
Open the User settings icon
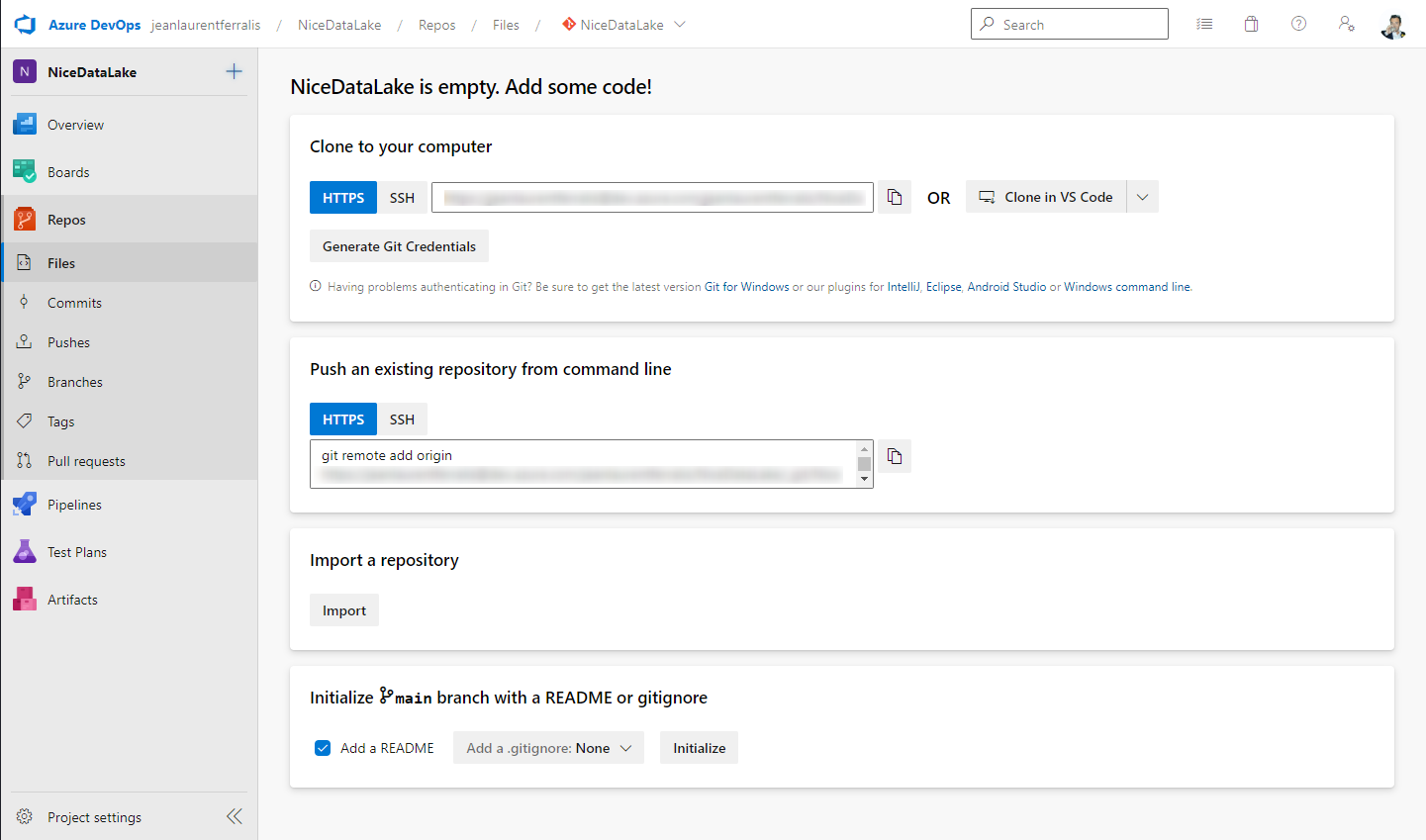1346,24
